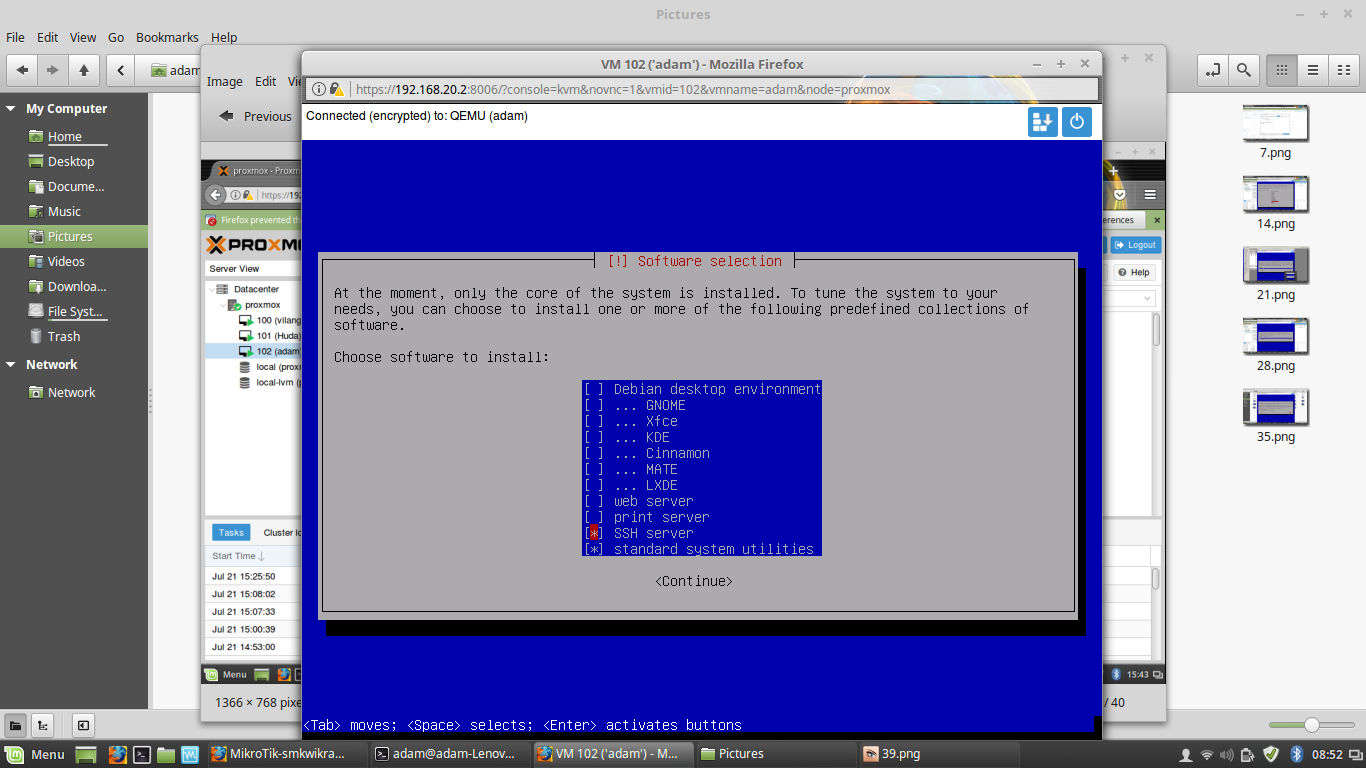Collapse the Datacenter tree node
1366x768 pixels.
212,289
